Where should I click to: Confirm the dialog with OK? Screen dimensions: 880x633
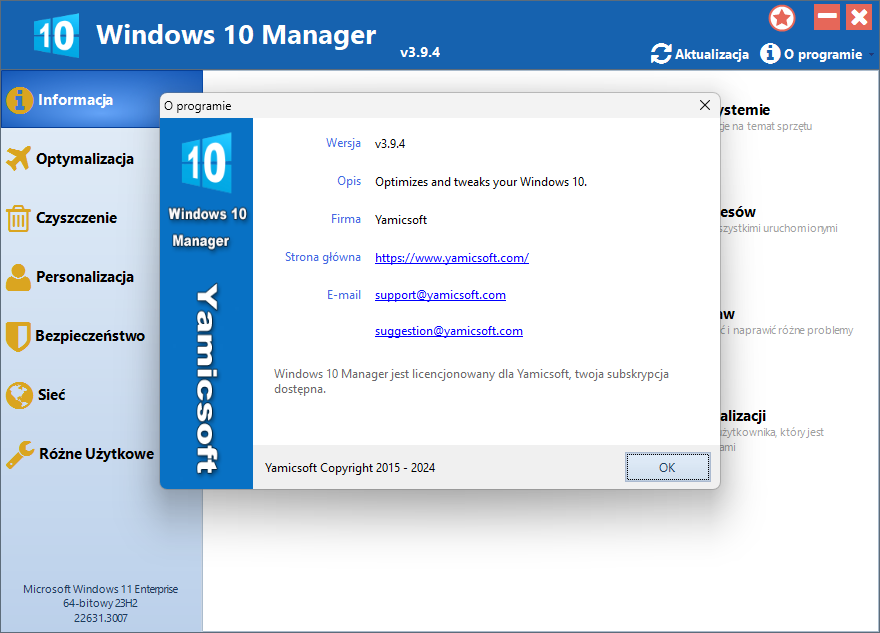[x=667, y=467]
